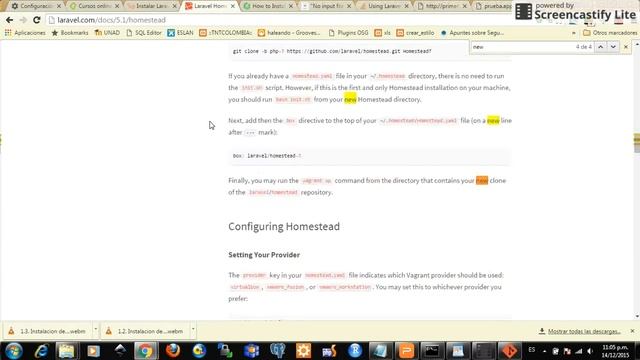Screen dimensions: 640x360
Task: Click the "Setting Your Provider" subheading
Action: (264, 255)
